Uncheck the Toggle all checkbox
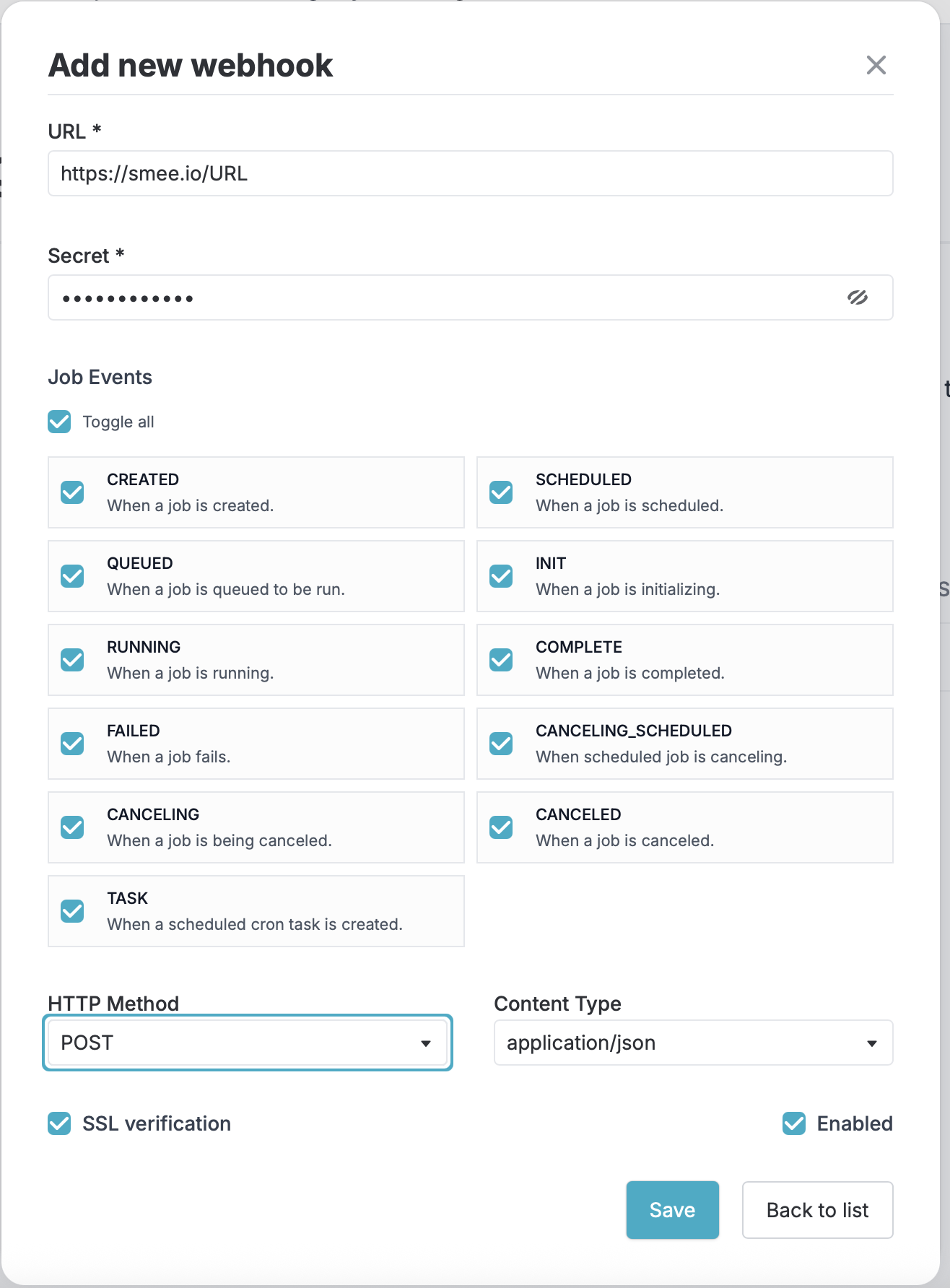Image resolution: width=950 pixels, height=1288 pixels. pyautogui.click(x=58, y=422)
